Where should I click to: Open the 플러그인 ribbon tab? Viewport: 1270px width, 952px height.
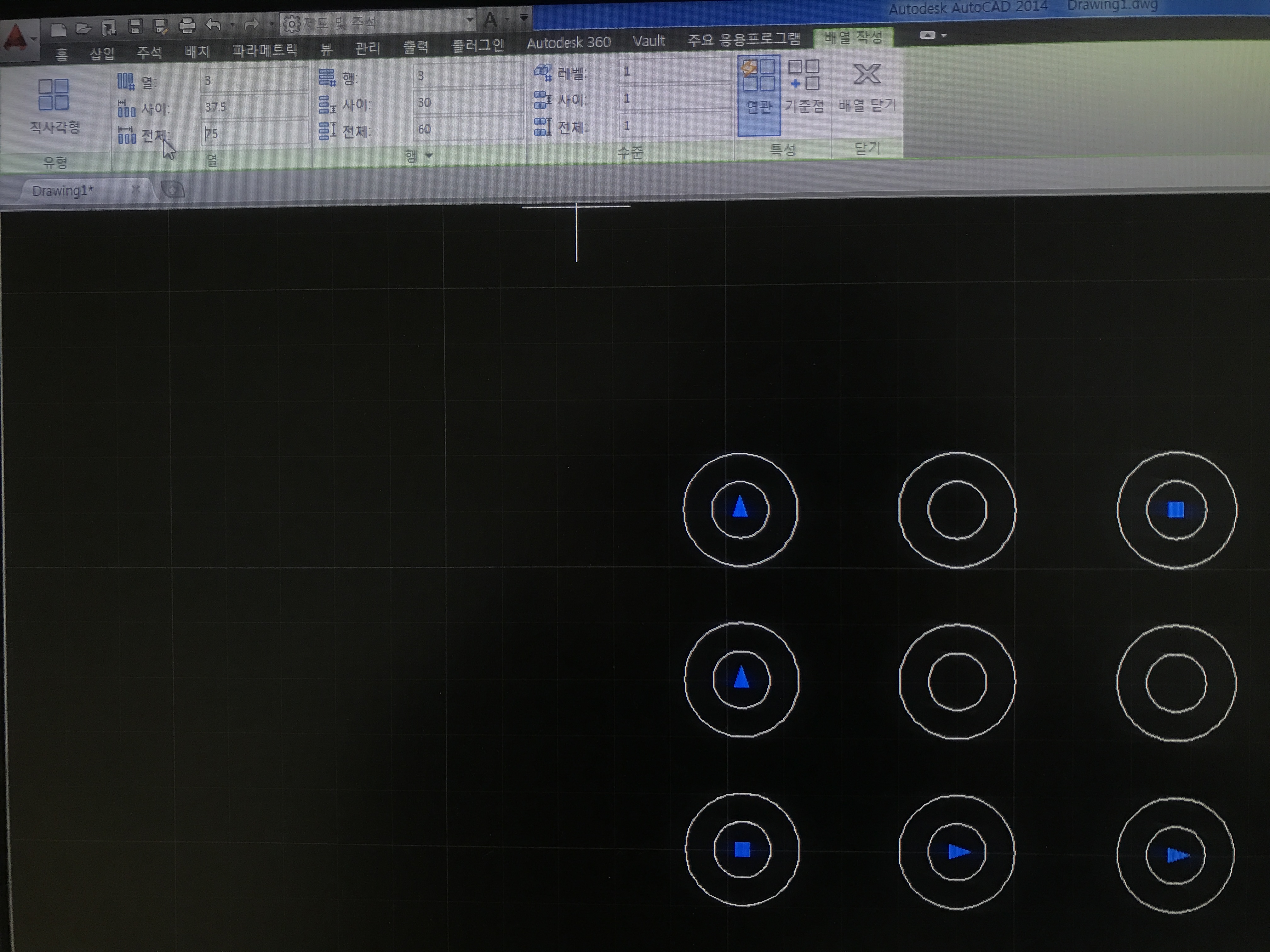click(x=478, y=45)
